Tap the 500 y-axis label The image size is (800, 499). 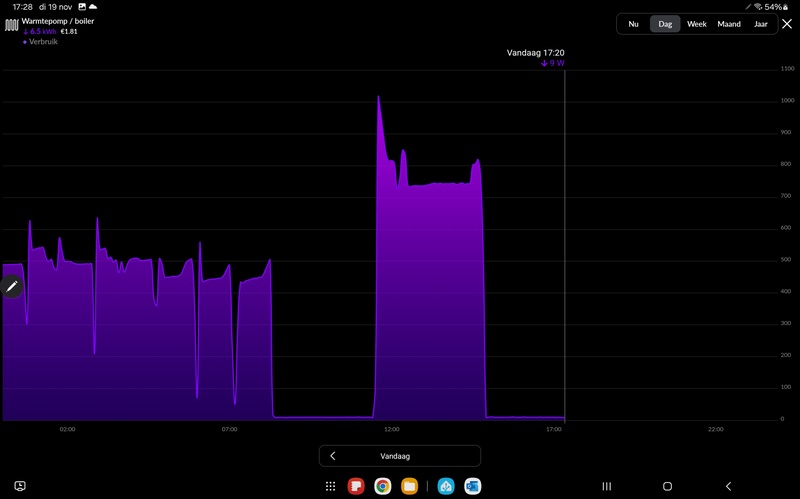click(786, 260)
